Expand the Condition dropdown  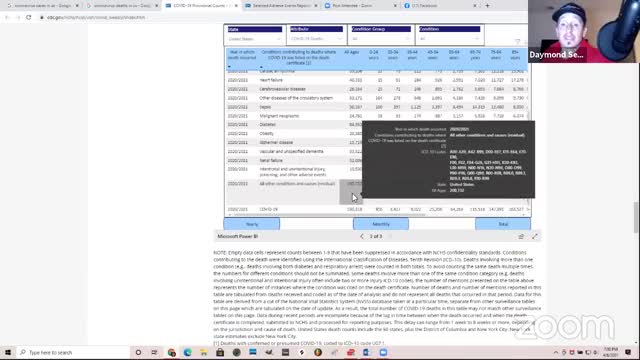[x=449, y=39]
